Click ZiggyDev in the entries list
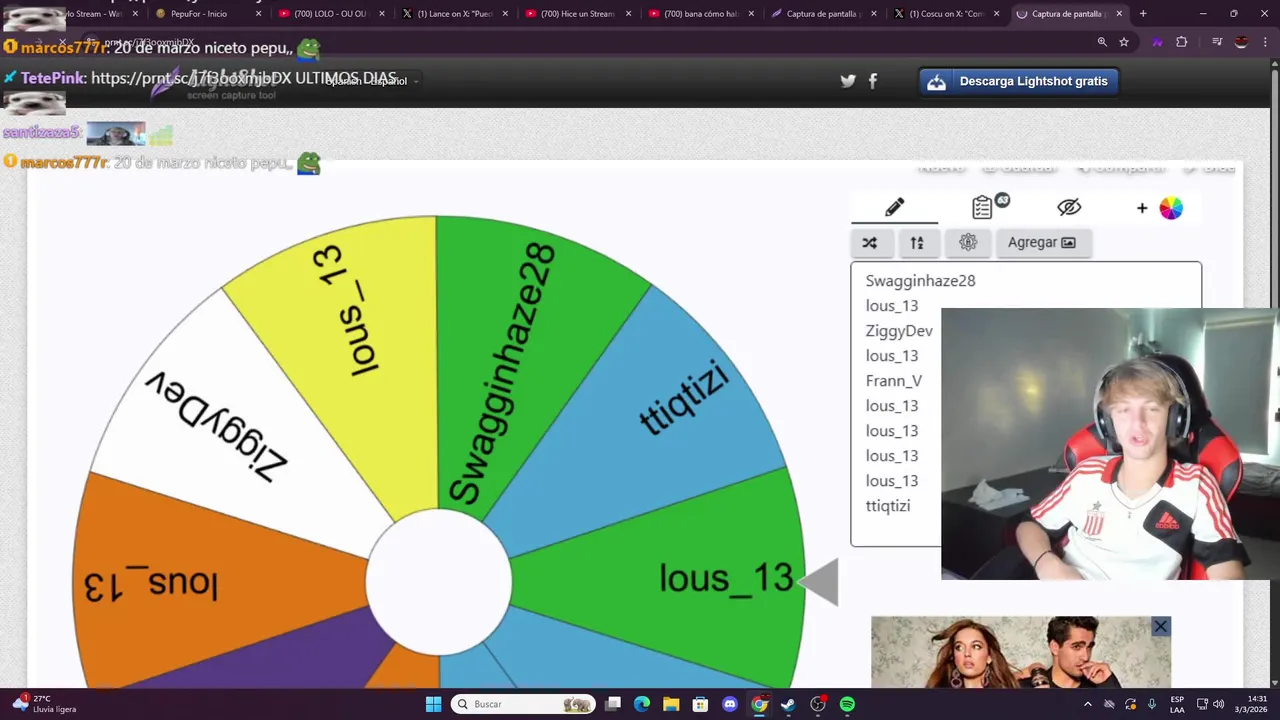Screen dimensions: 1280x720 tap(899, 331)
